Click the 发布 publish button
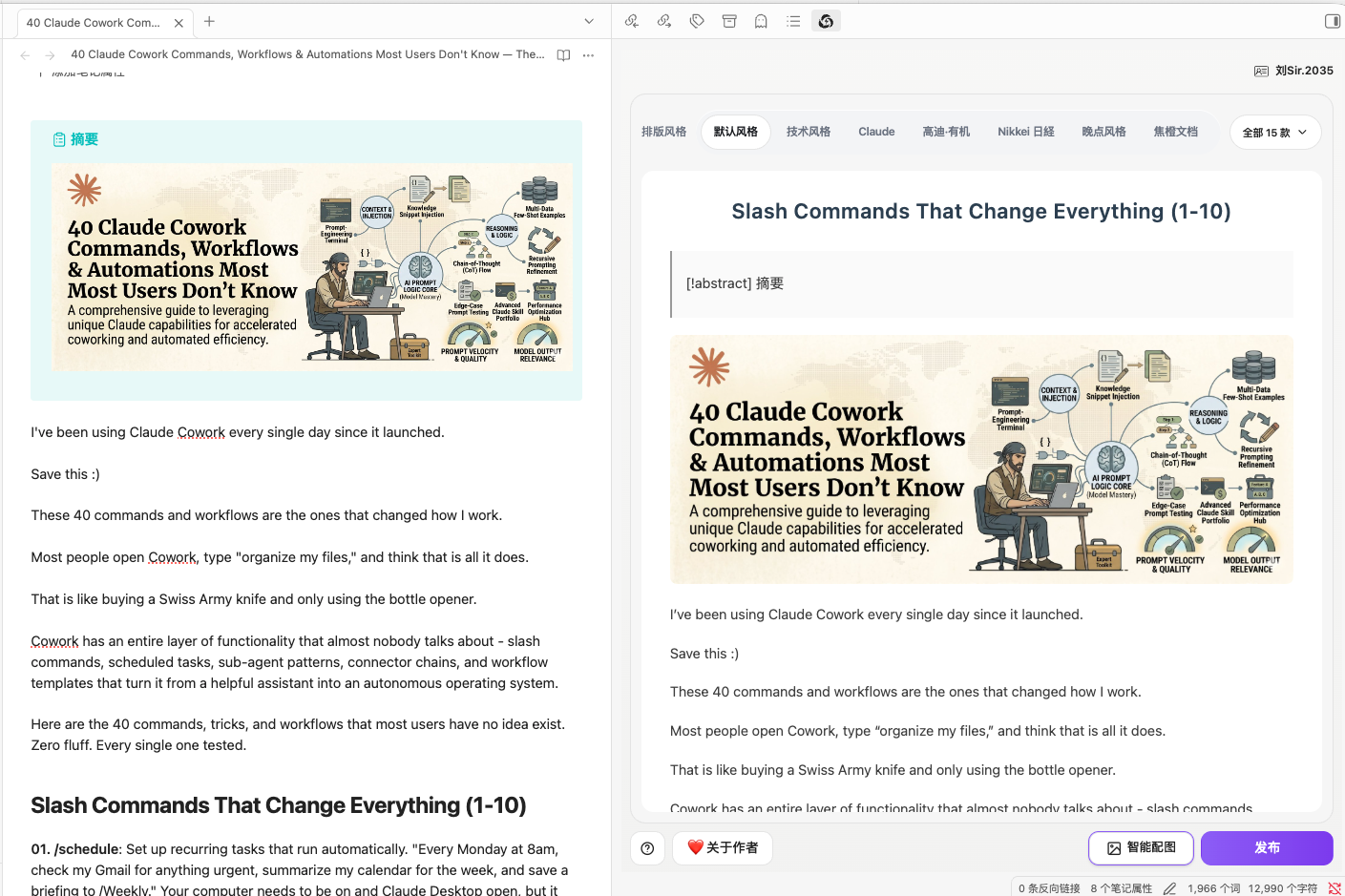The image size is (1345, 896). coord(1267,848)
